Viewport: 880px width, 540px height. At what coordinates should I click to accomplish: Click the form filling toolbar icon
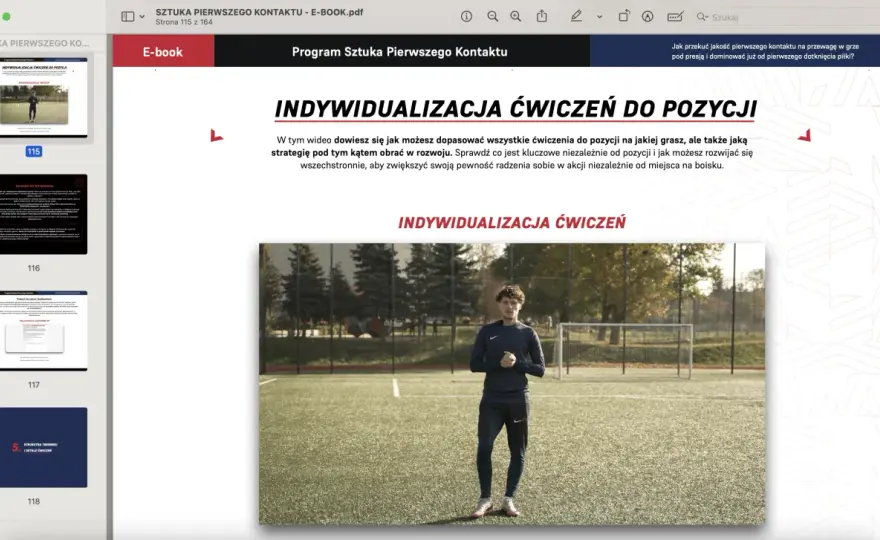click(675, 17)
